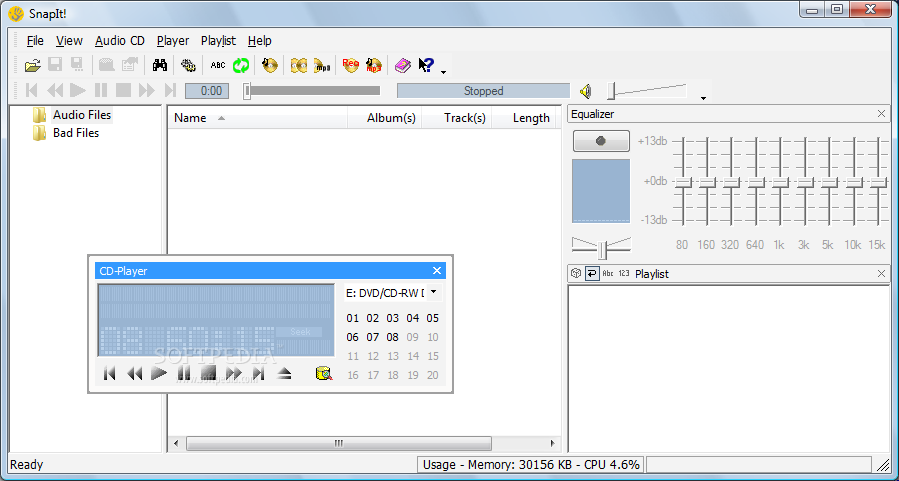Screen dimensions: 899x481
Task: Open the Playlist menu
Action: 218,41
